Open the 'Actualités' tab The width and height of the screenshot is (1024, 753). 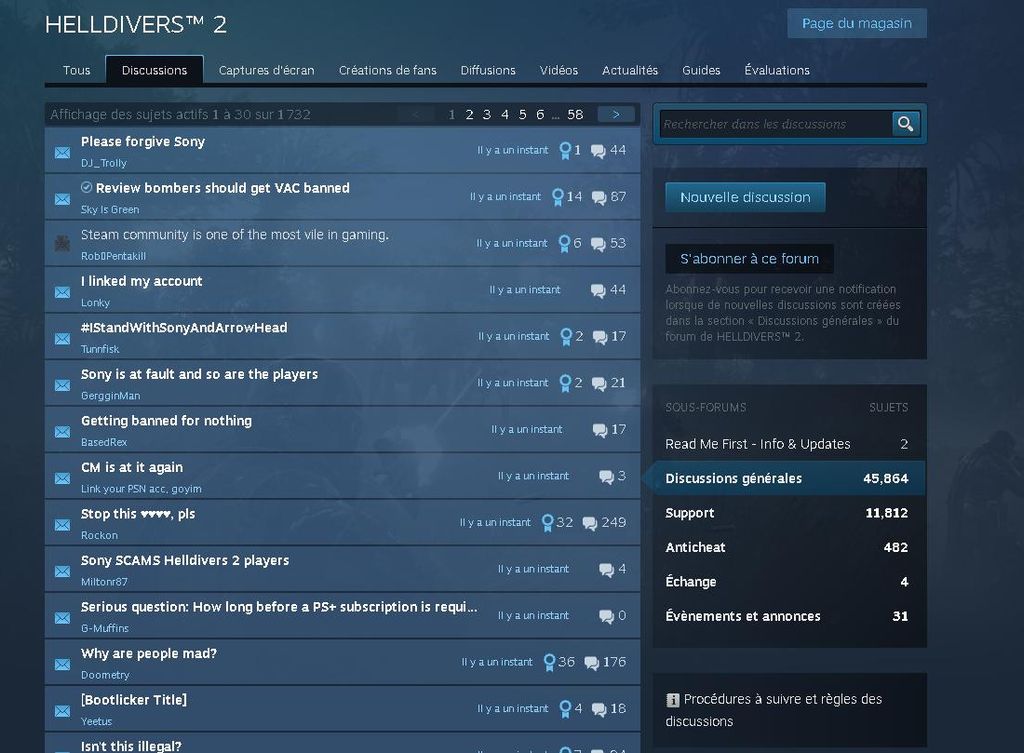[x=630, y=71]
